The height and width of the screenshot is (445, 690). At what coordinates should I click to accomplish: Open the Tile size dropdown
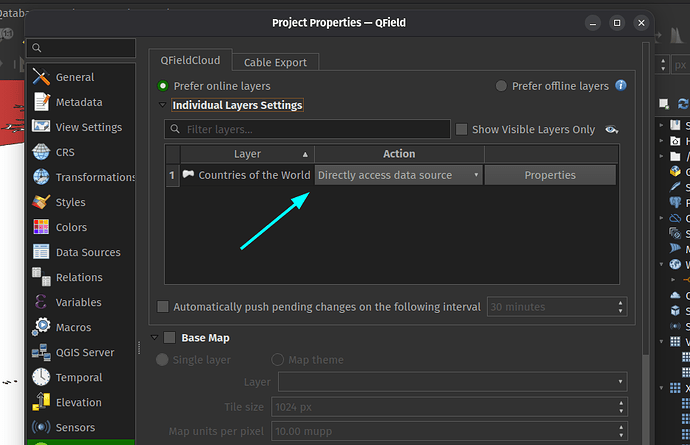pos(453,407)
